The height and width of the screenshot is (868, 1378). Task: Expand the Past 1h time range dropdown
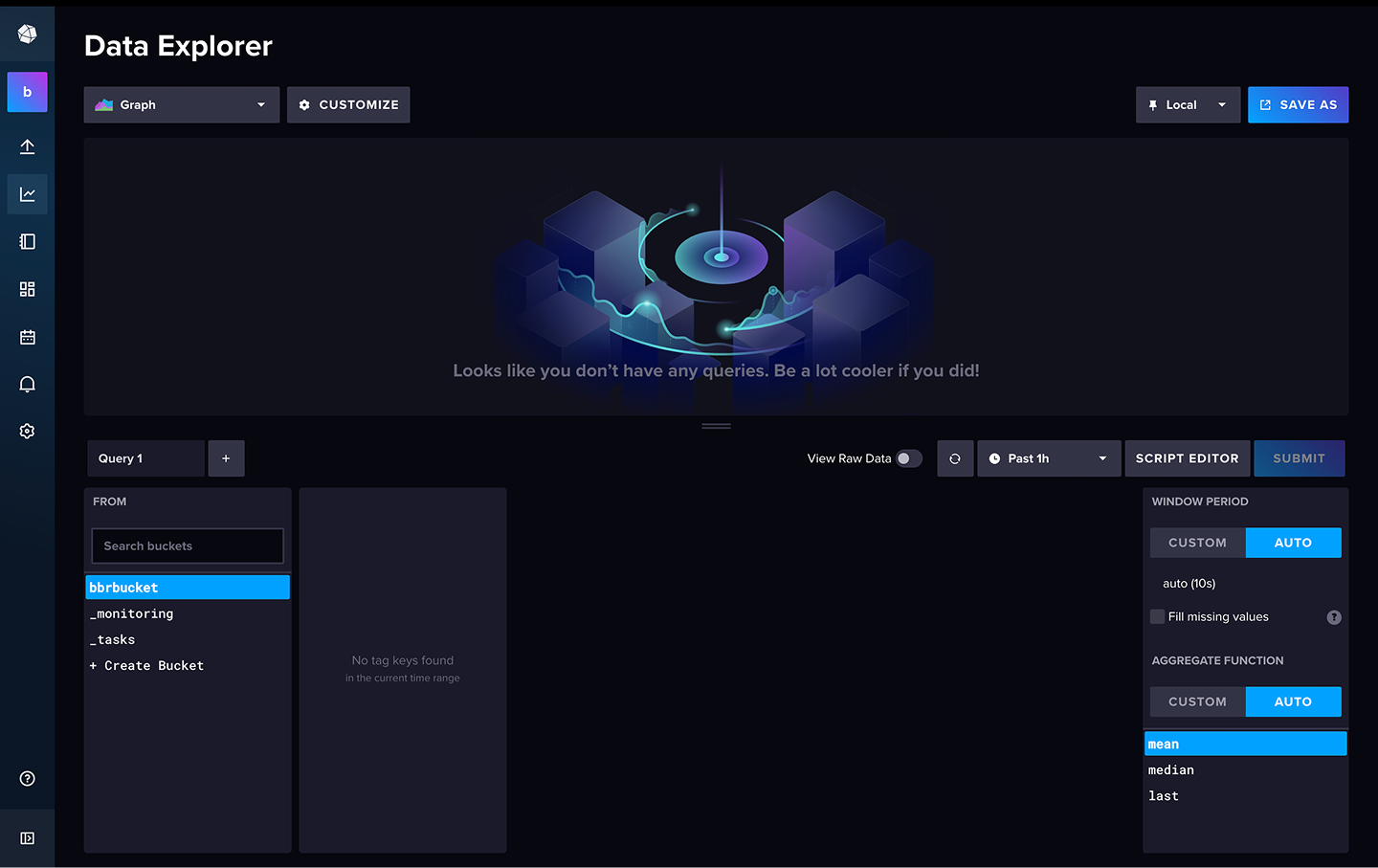(1048, 458)
